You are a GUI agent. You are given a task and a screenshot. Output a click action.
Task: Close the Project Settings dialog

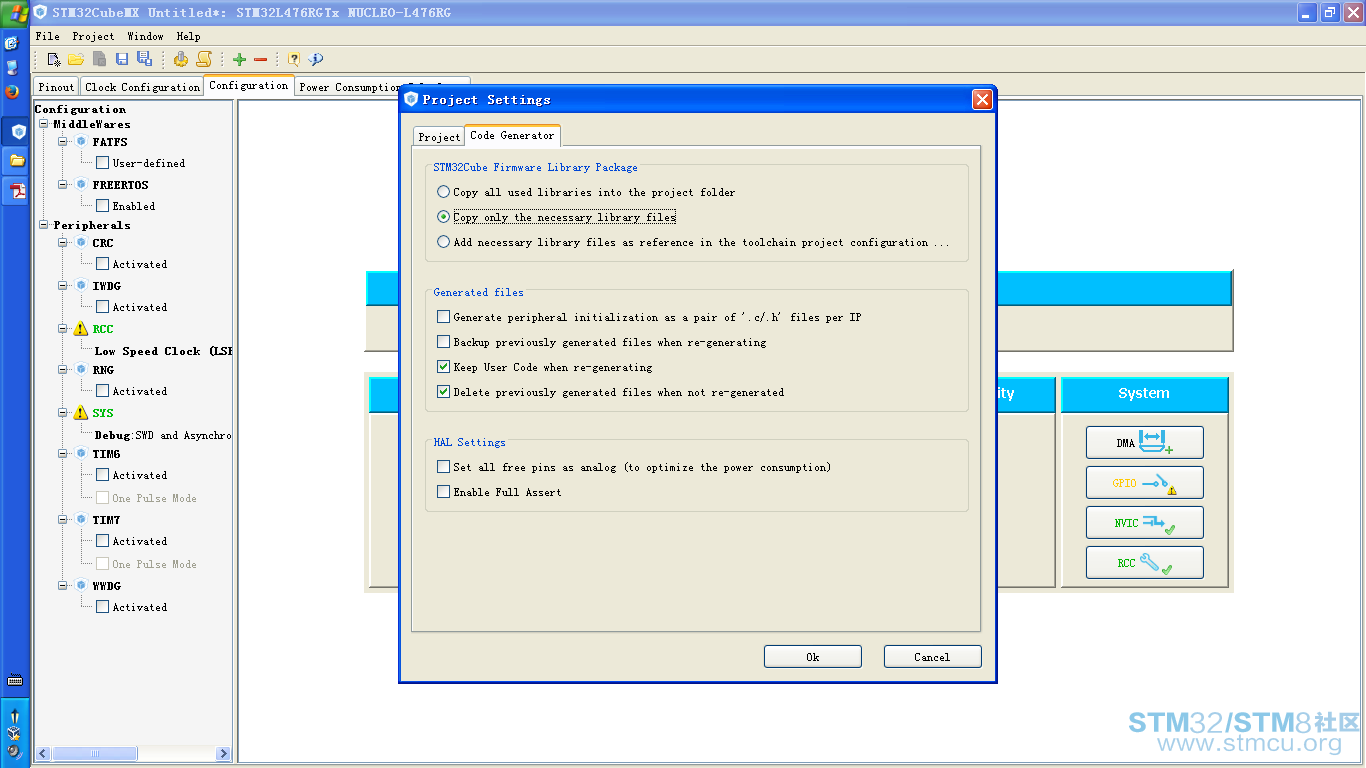(x=982, y=99)
